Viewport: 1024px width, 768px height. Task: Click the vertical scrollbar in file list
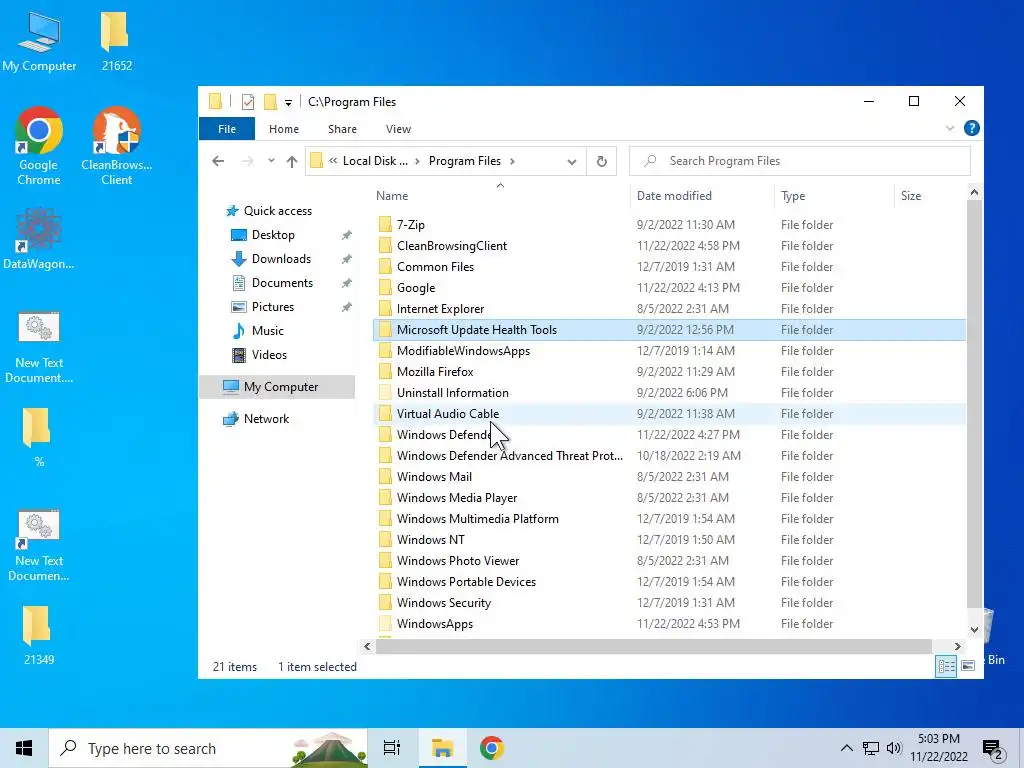tap(974, 404)
